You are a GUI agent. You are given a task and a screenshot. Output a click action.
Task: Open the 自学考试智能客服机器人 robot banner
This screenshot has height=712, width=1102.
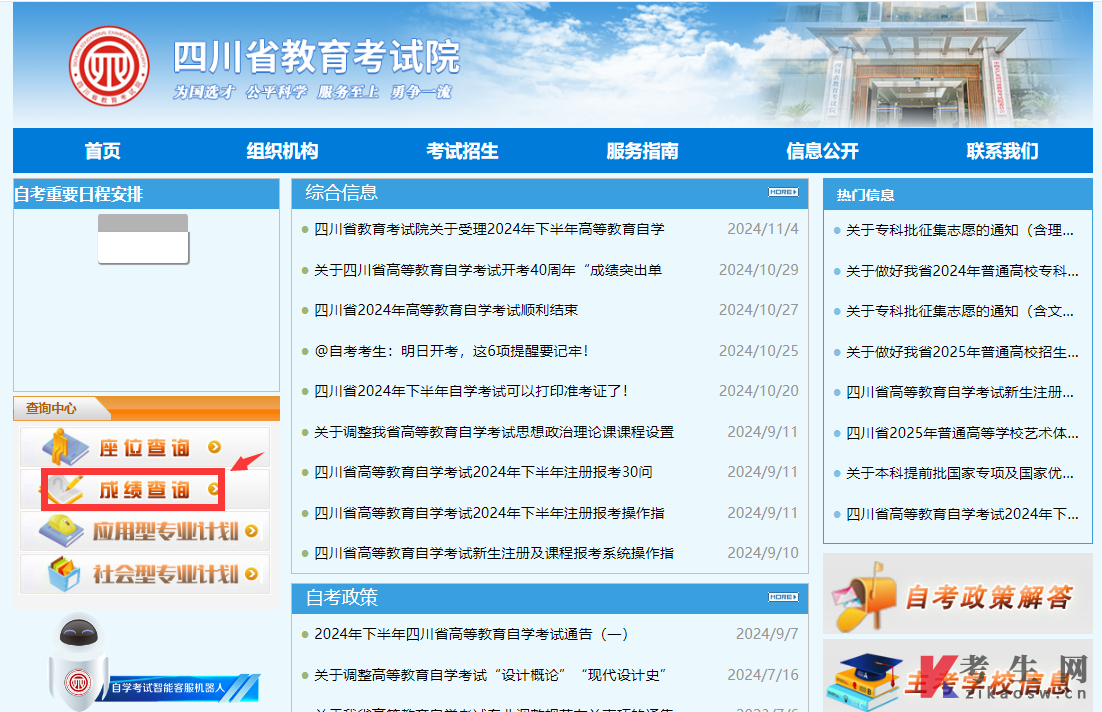click(x=153, y=662)
